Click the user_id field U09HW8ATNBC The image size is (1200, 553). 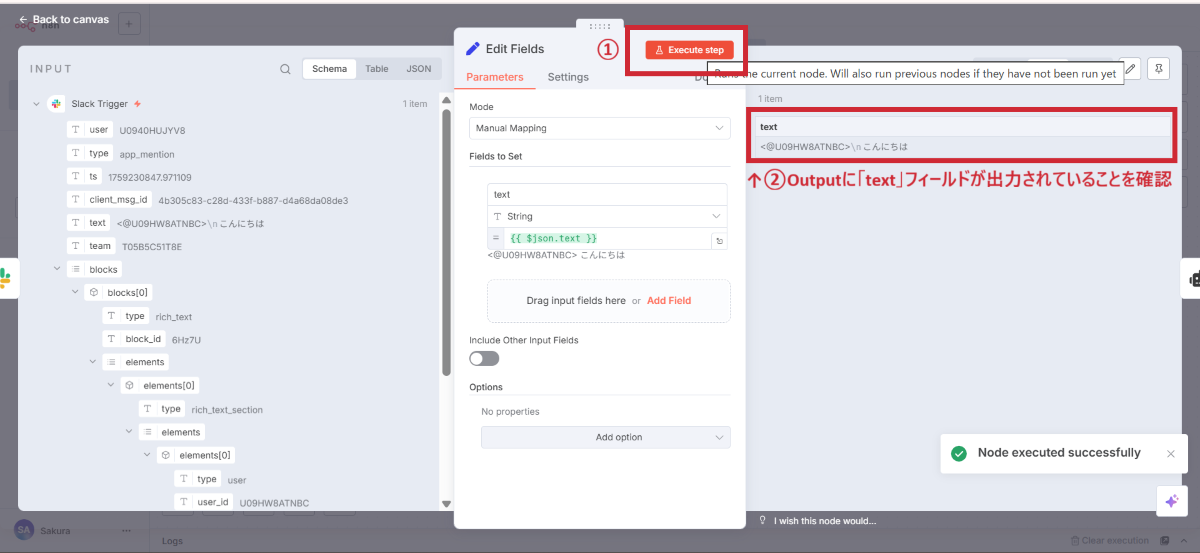coord(204,502)
